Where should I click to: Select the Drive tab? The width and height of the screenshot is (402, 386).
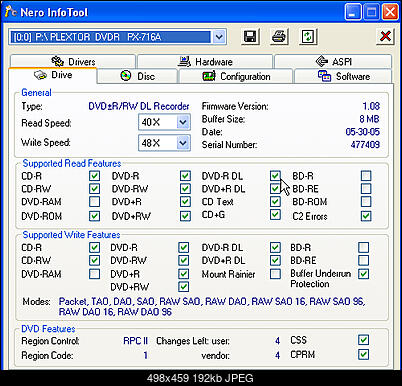[53, 75]
